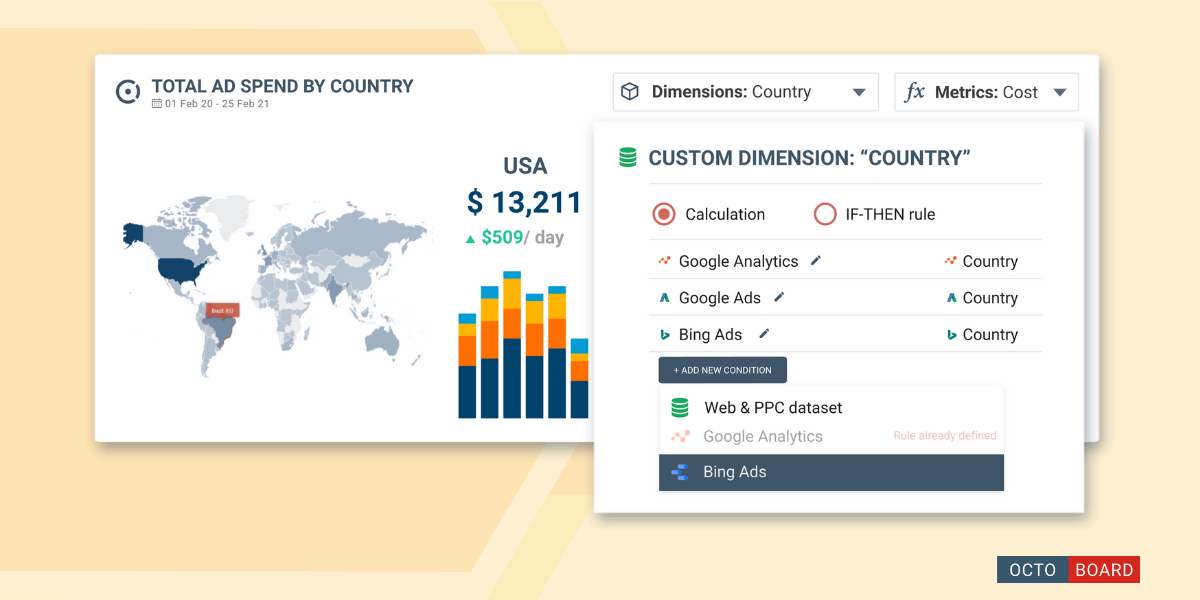Click the calendar icon next to the date range
Screen dimensions: 1200x600
tap(157, 104)
